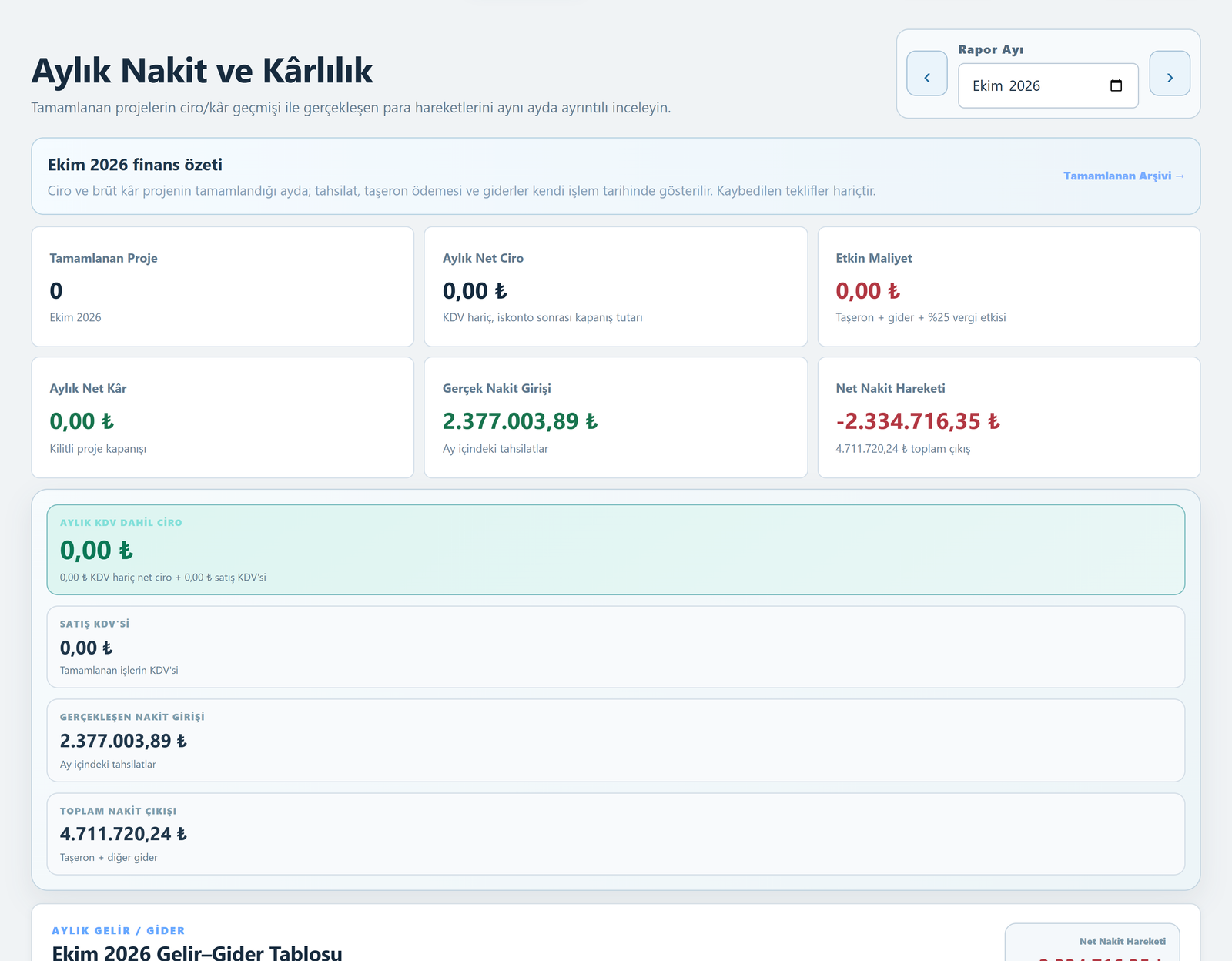Click 'KDV hariç, iskonto sonrası kapanış tutarı' text
The image size is (1232, 961).
(x=543, y=317)
